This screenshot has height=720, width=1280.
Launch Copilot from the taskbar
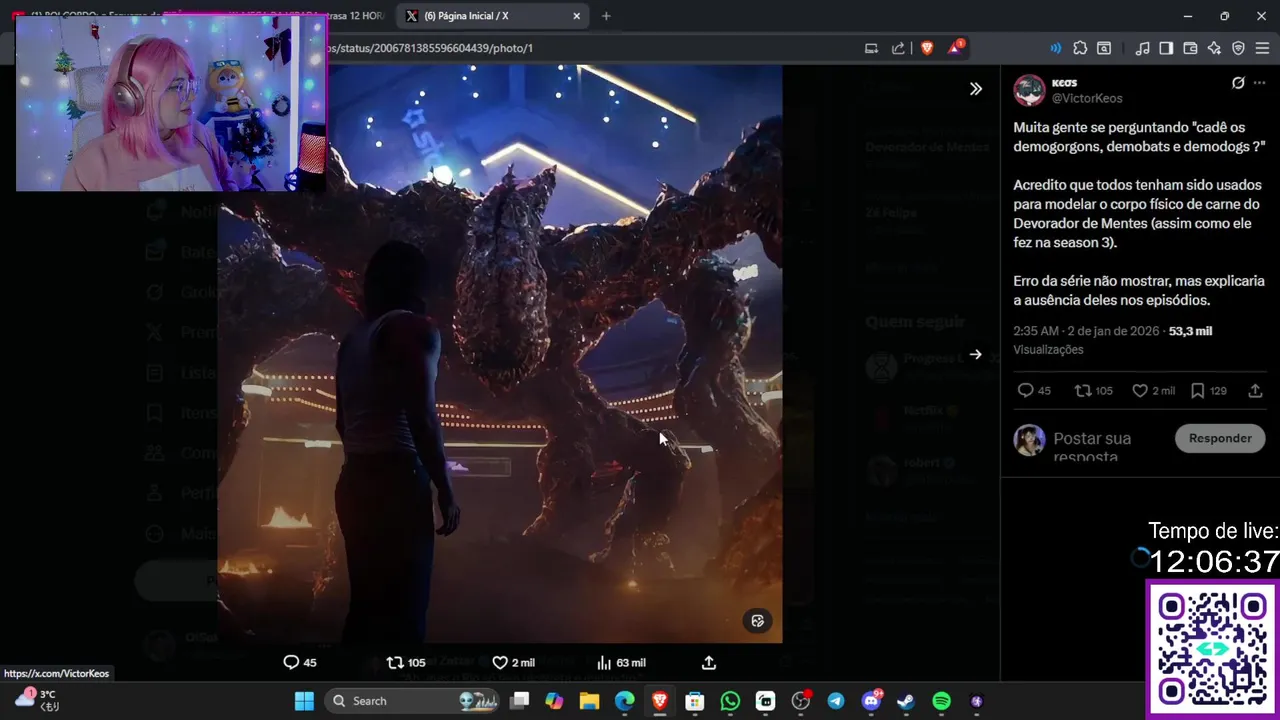tap(554, 701)
